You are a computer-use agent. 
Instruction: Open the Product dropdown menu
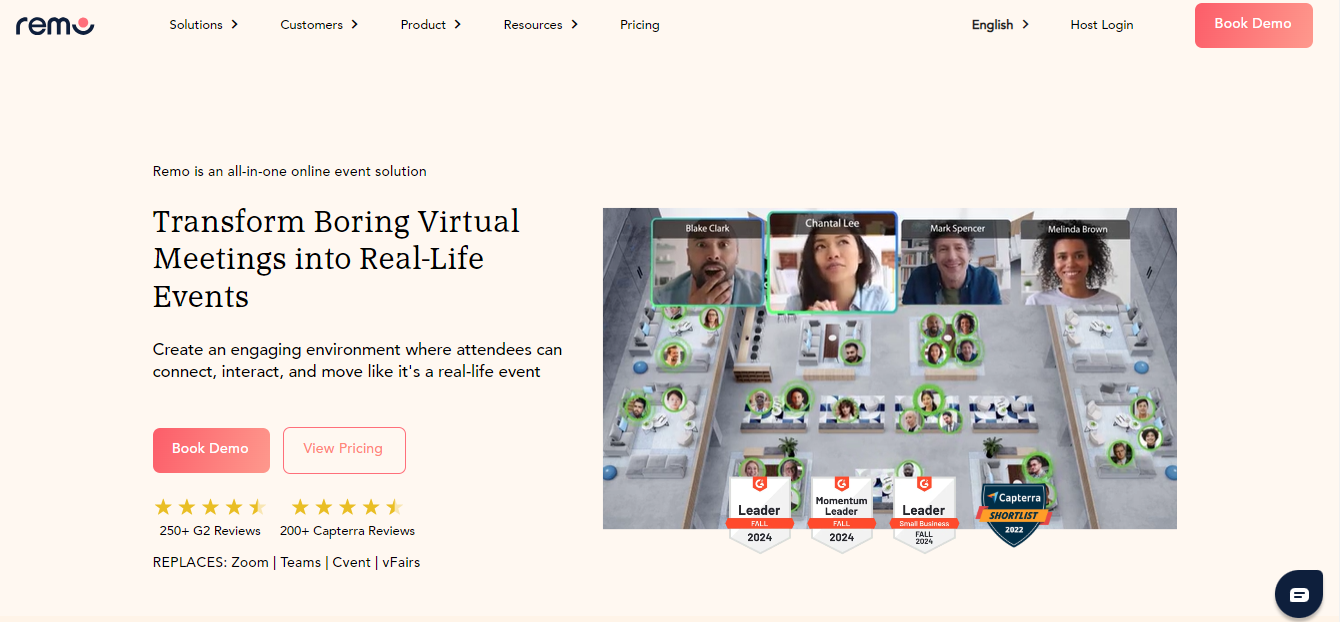tap(431, 25)
